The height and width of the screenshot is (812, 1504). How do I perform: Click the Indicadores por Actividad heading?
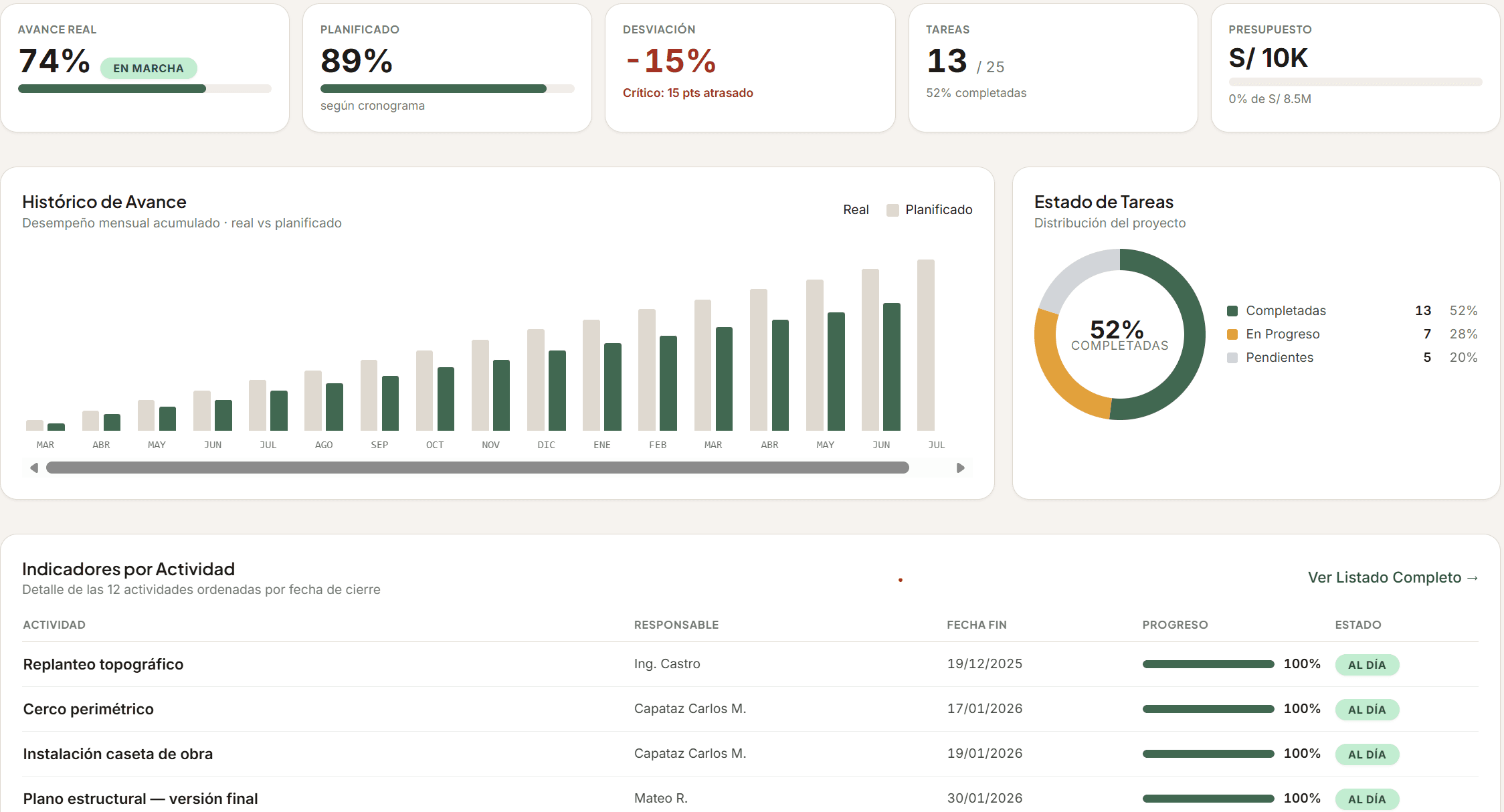tap(128, 569)
